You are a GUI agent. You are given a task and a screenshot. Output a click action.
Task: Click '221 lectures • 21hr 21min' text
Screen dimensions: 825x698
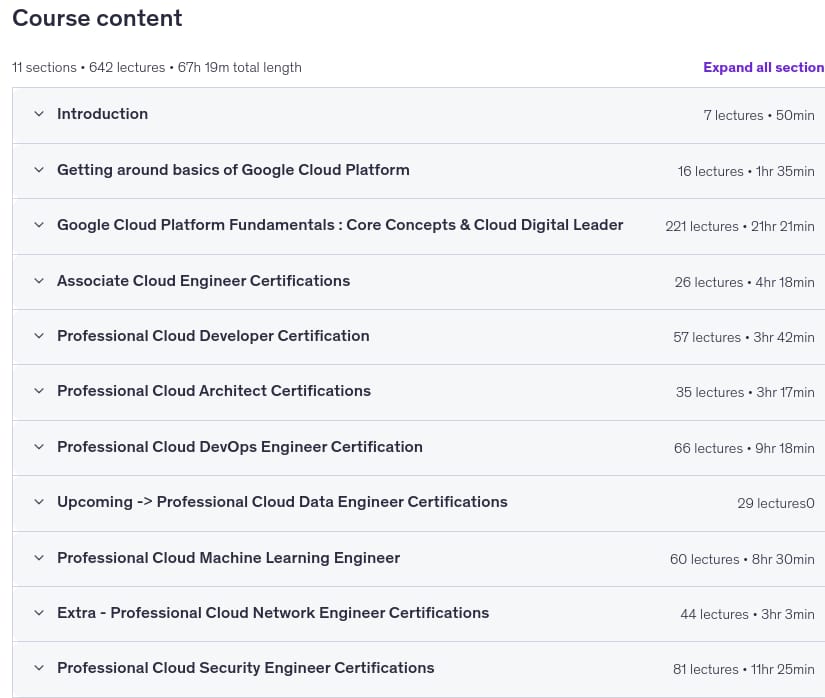point(740,227)
